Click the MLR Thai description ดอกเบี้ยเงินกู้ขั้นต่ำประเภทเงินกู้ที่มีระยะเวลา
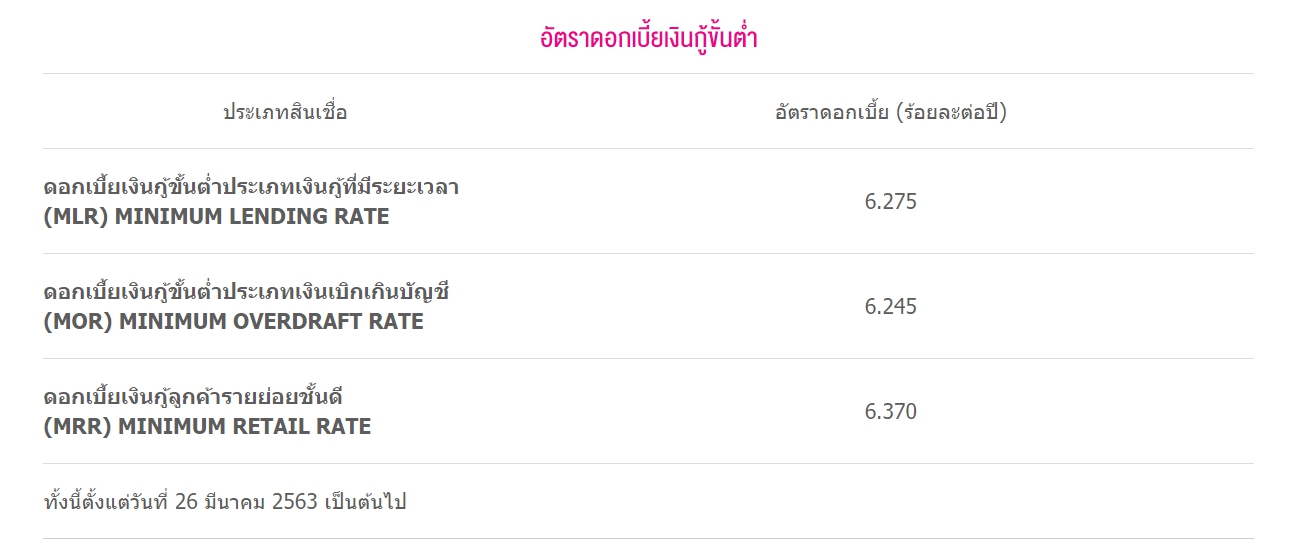The height and width of the screenshot is (546, 1293). [x=251, y=186]
